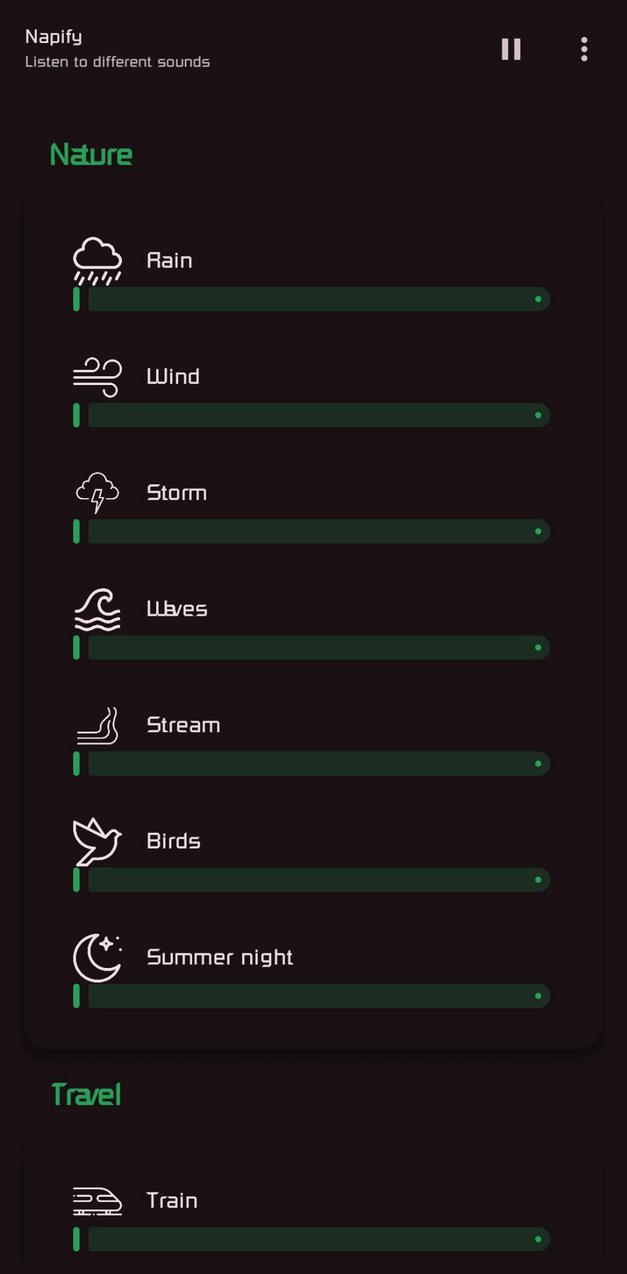627x1274 pixels.
Task: Toggle the Storm lightning icon
Action: [x=97, y=493]
